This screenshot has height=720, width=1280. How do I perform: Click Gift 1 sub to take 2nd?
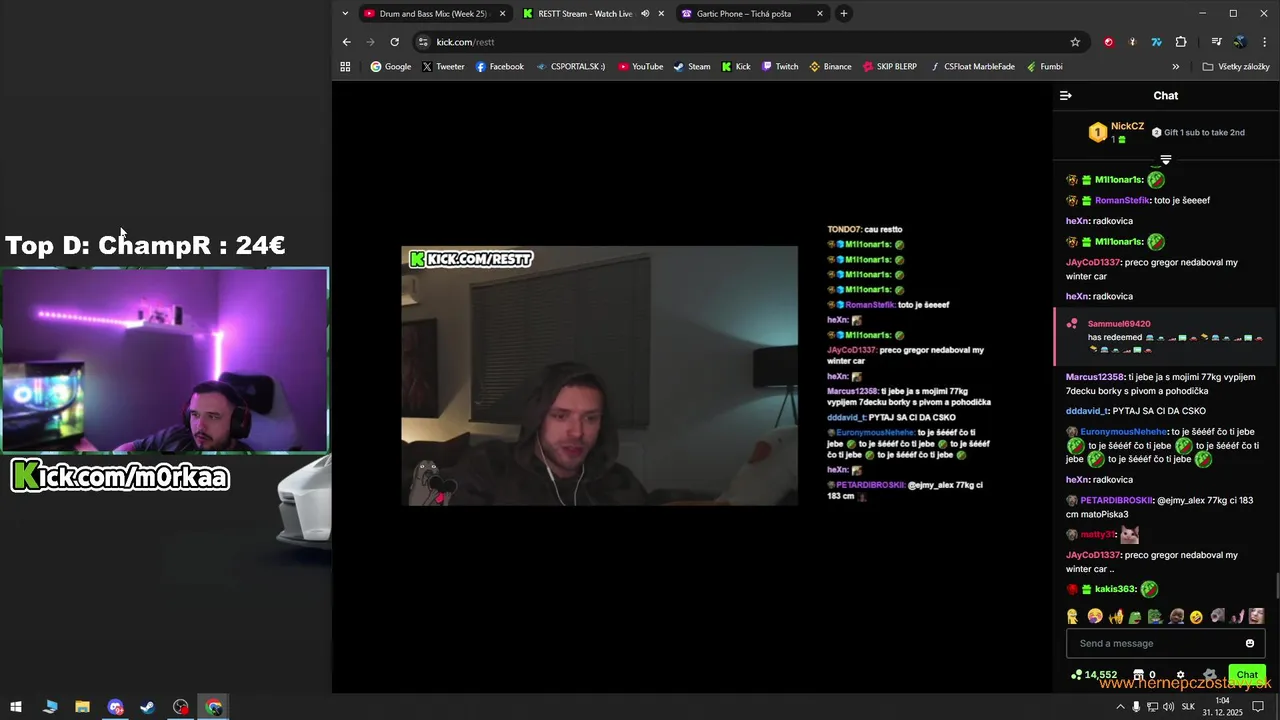click(x=1198, y=132)
